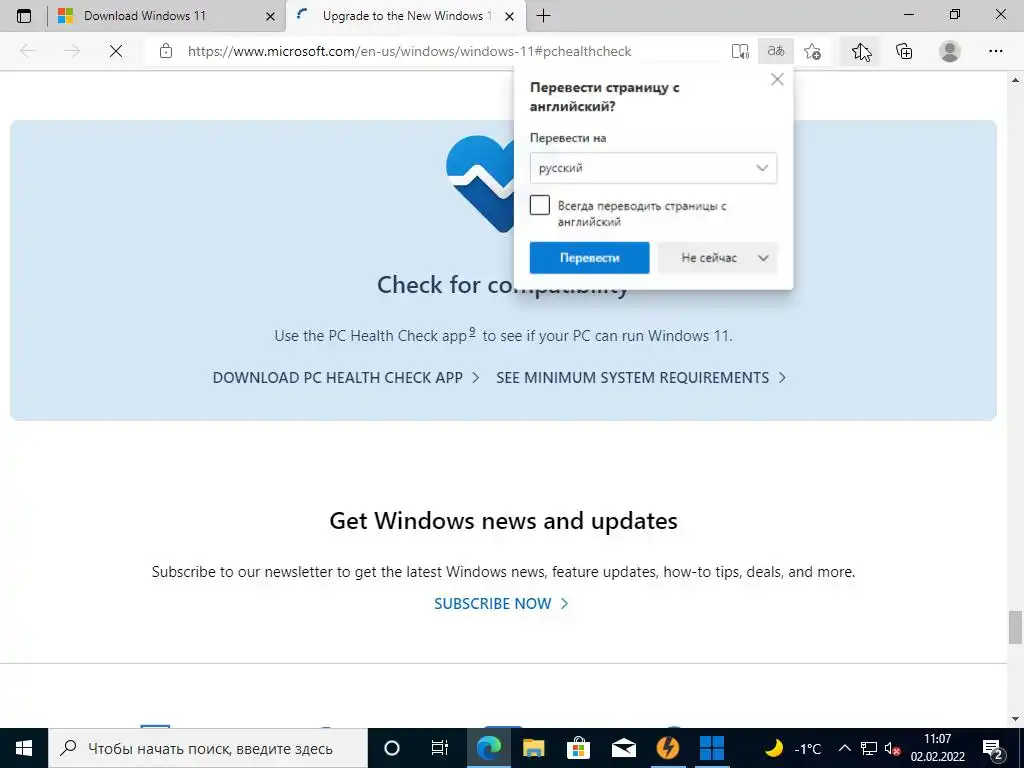Viewport: 1024px width, 768px height.
Task: Click the muted volume tray icon
Action: (x=893, y=748)
